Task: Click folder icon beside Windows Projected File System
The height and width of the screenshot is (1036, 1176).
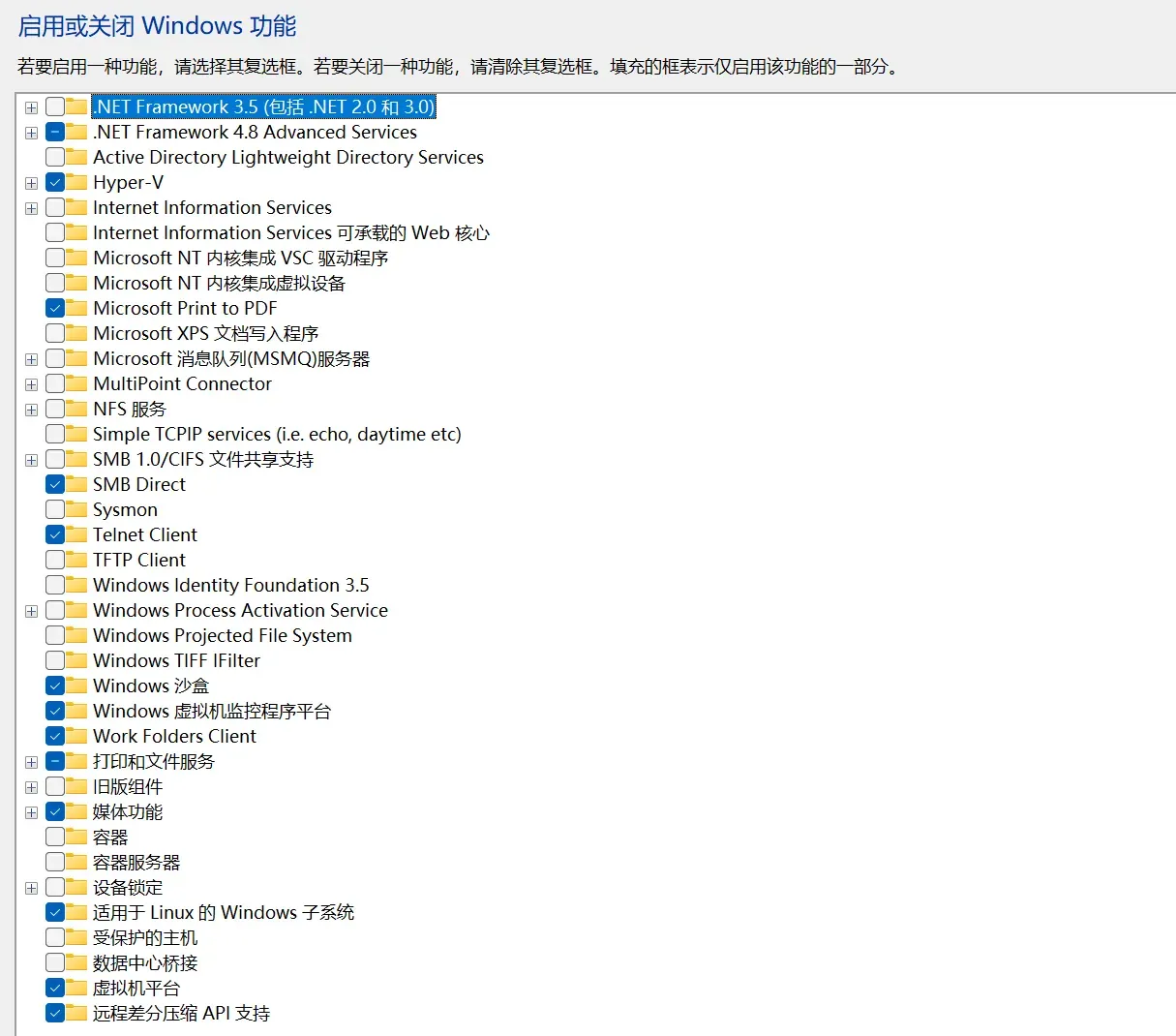Action: [x=76, y=635]
